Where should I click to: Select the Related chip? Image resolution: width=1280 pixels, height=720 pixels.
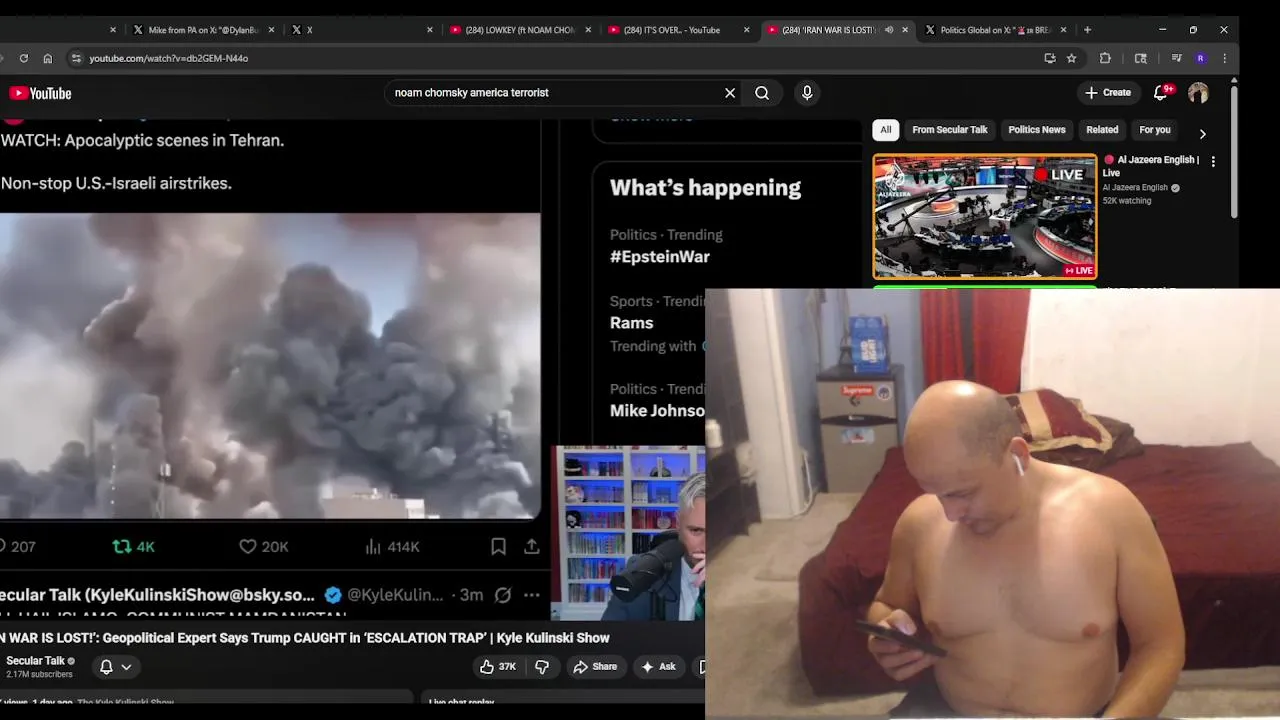(1102, 130)
